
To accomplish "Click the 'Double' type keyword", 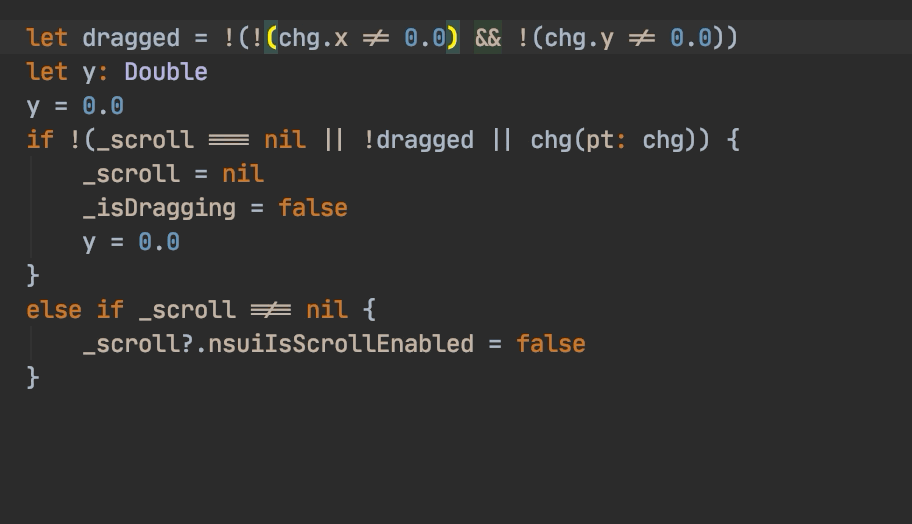I will tap(166, 72).
